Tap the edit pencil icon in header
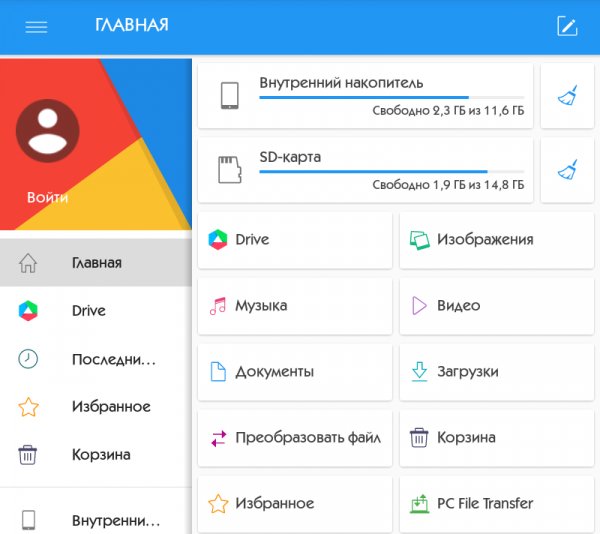The width and height of the screenshot is (600, 534). pos(567,26)
